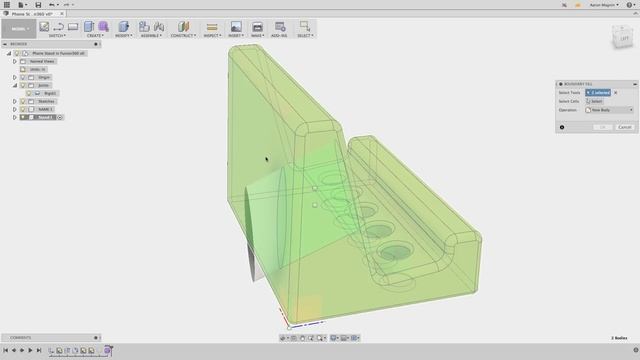The width and height of the screenshot is (640, 360).
Task: Expand the Named Views folder
Action: tap(15, 61)
